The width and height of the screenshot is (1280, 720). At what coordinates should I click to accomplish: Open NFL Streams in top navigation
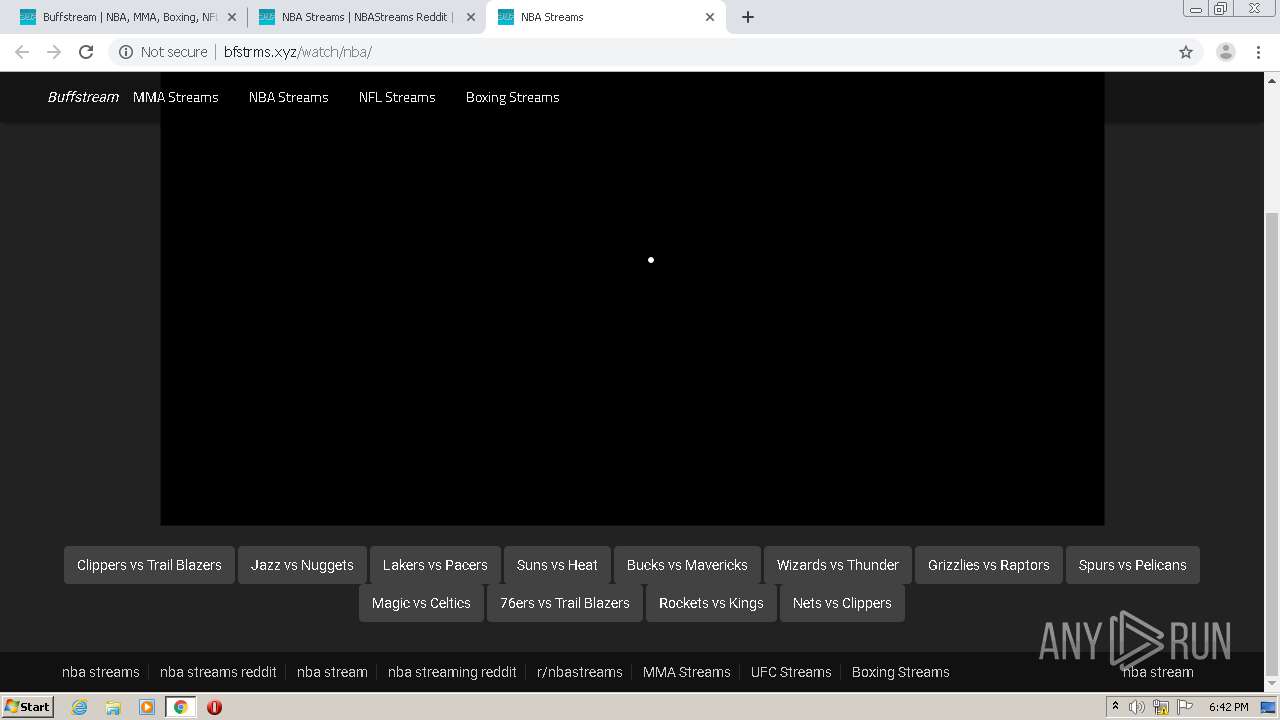point(397,97)
